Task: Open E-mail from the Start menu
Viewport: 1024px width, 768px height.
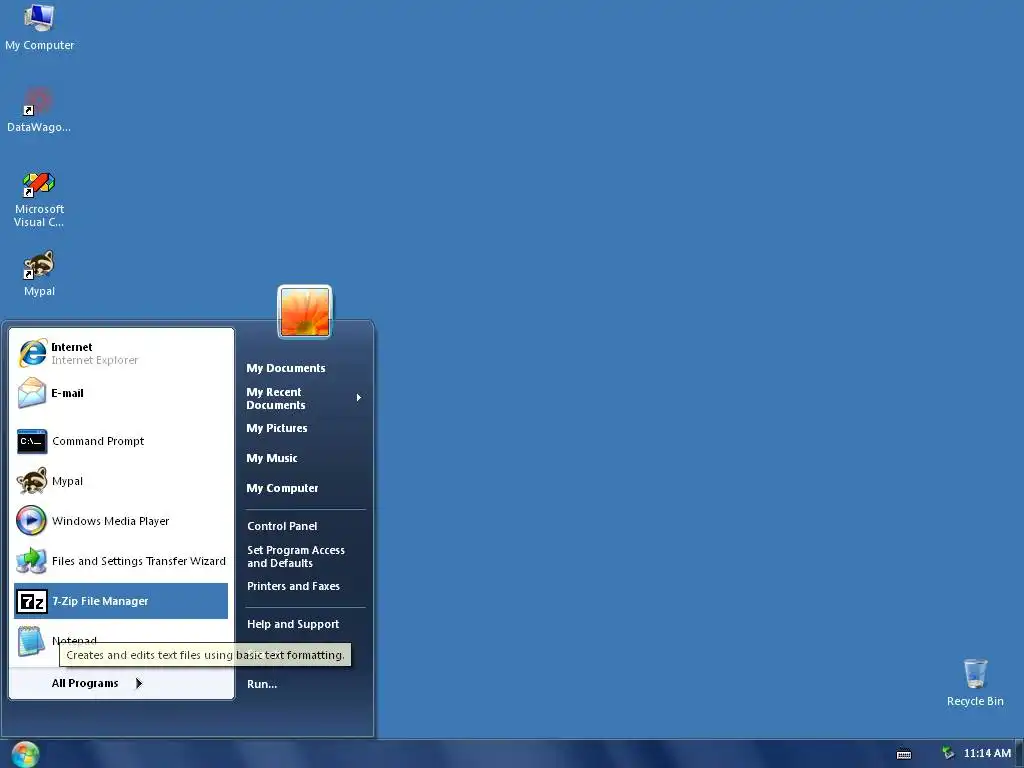Action: click(121, 393)
